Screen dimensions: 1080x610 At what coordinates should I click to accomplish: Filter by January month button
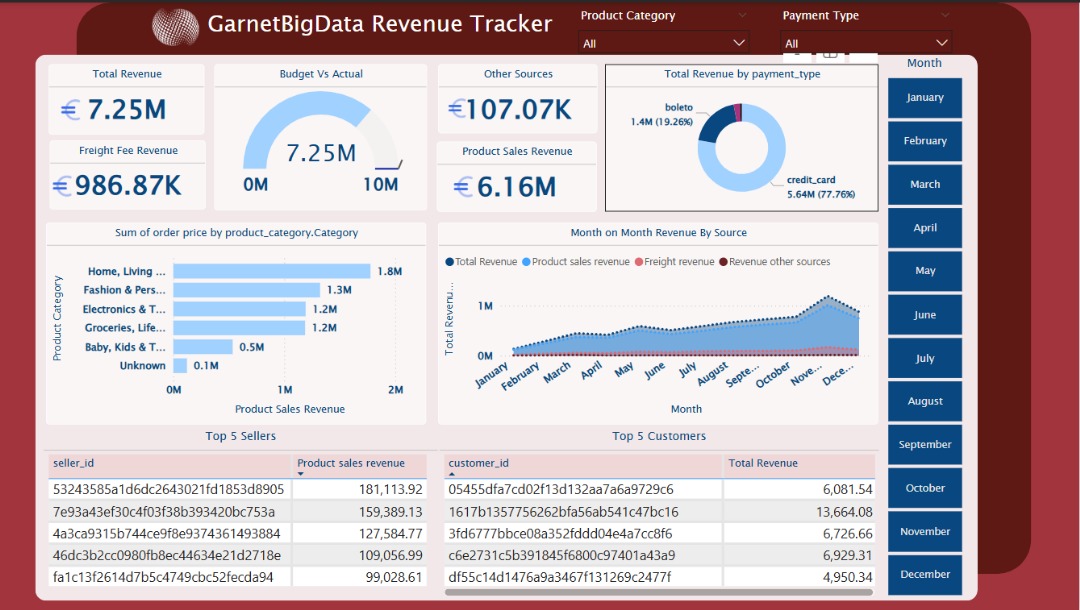tap(924, 98)
